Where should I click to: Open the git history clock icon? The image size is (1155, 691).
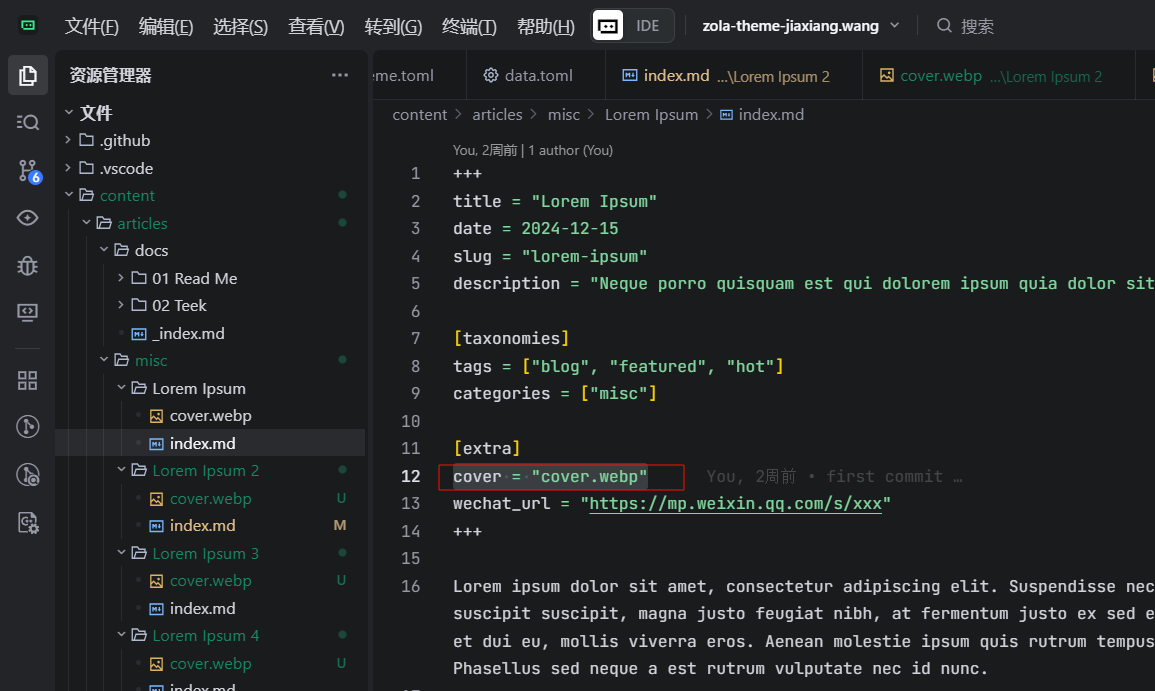coord(28,474)
